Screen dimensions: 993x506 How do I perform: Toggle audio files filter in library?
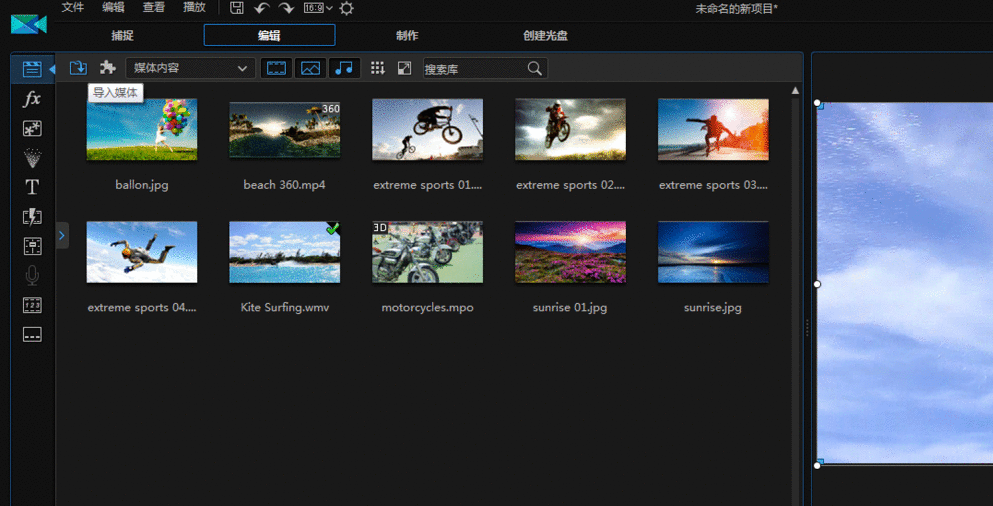tap(344, 68)
